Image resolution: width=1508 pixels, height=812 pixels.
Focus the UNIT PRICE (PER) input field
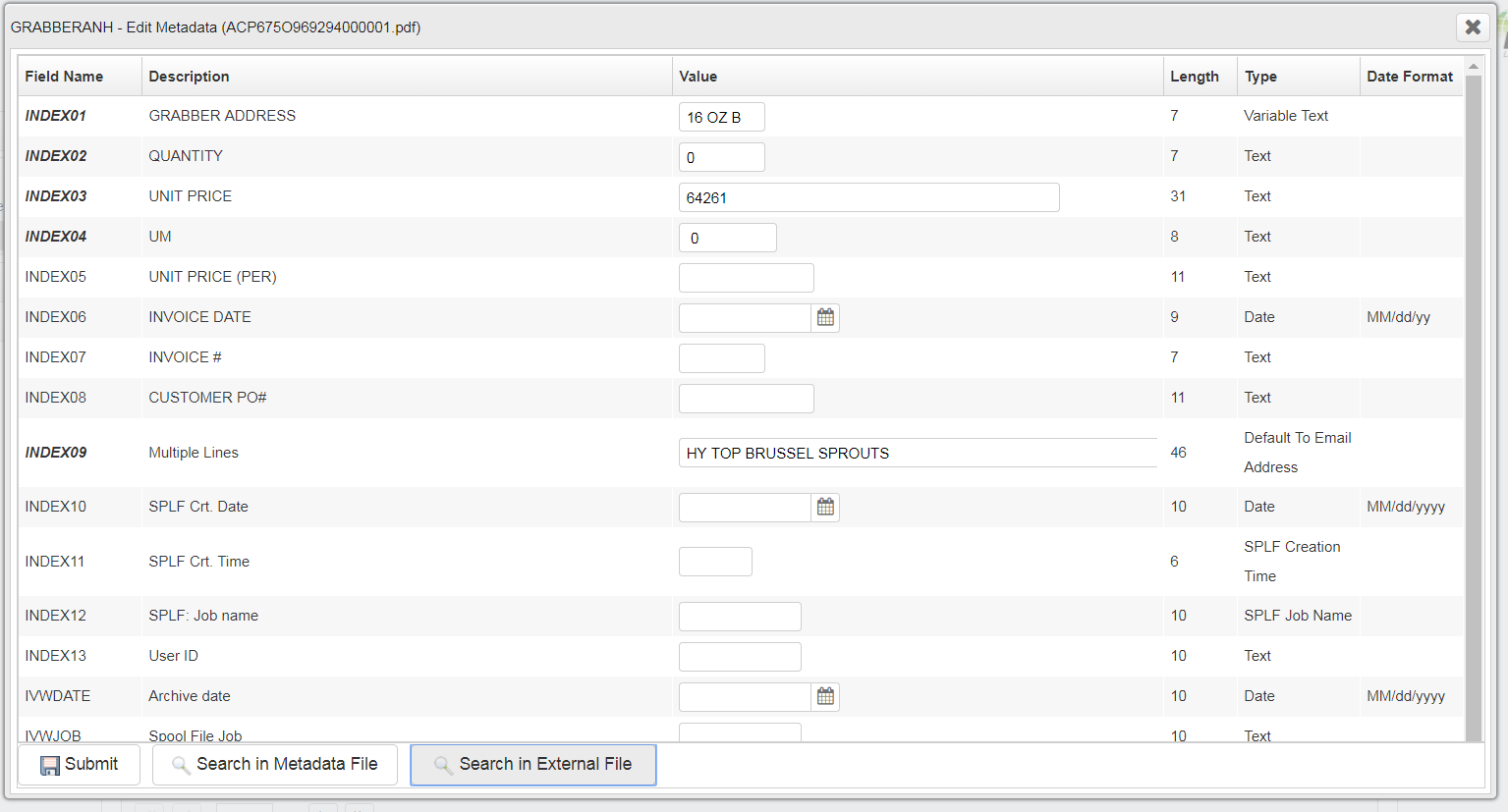[x=746, y=278]
